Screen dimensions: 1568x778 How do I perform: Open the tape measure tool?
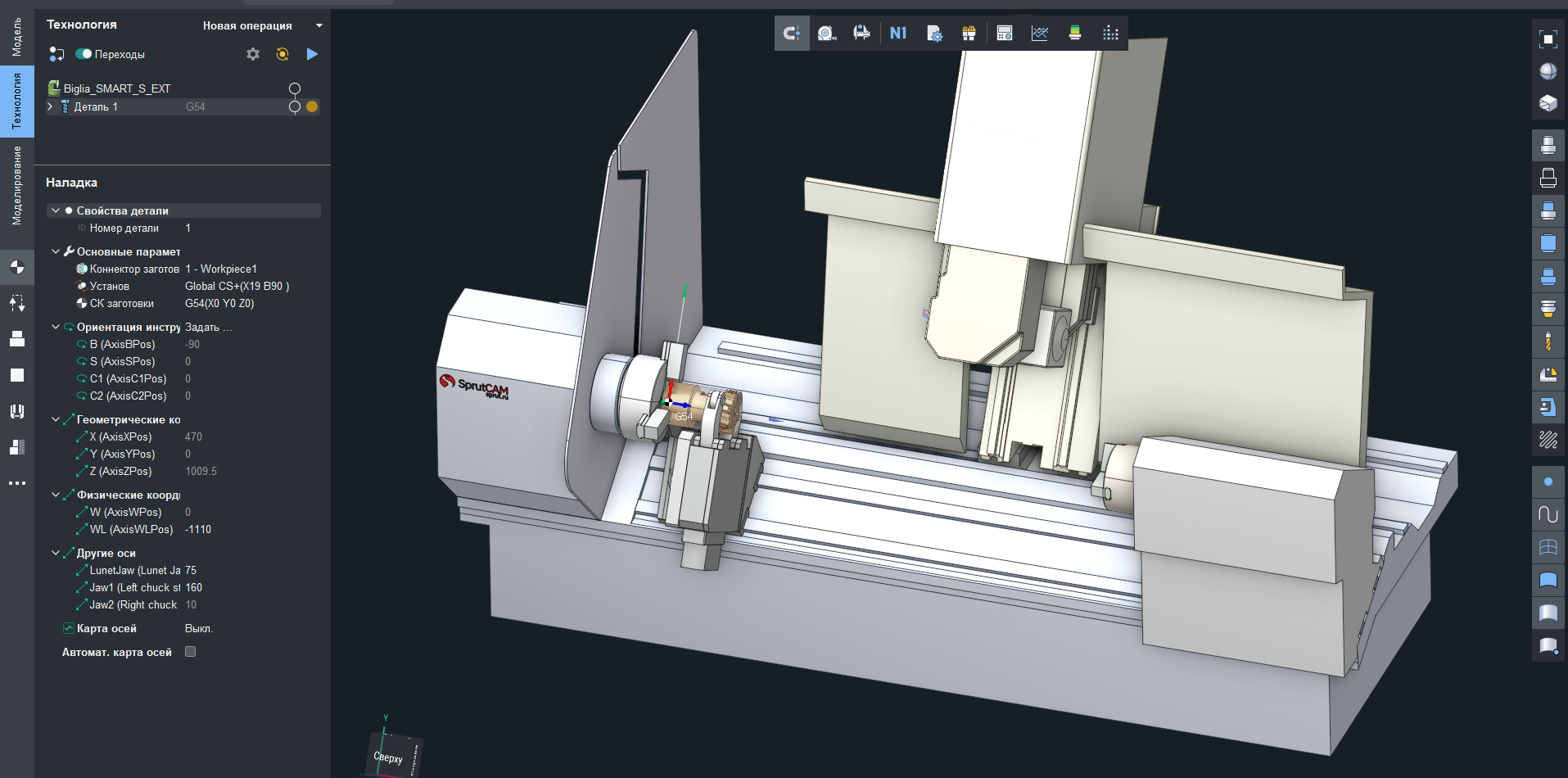pos(827,34)
